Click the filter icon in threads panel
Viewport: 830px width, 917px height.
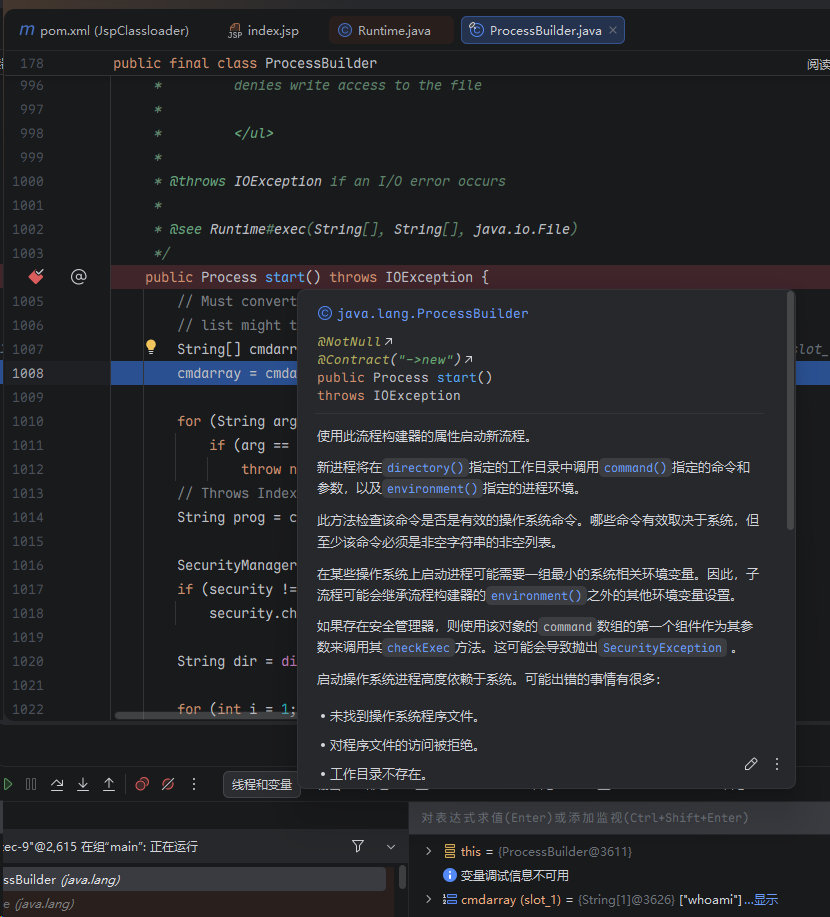click(358, 846)
